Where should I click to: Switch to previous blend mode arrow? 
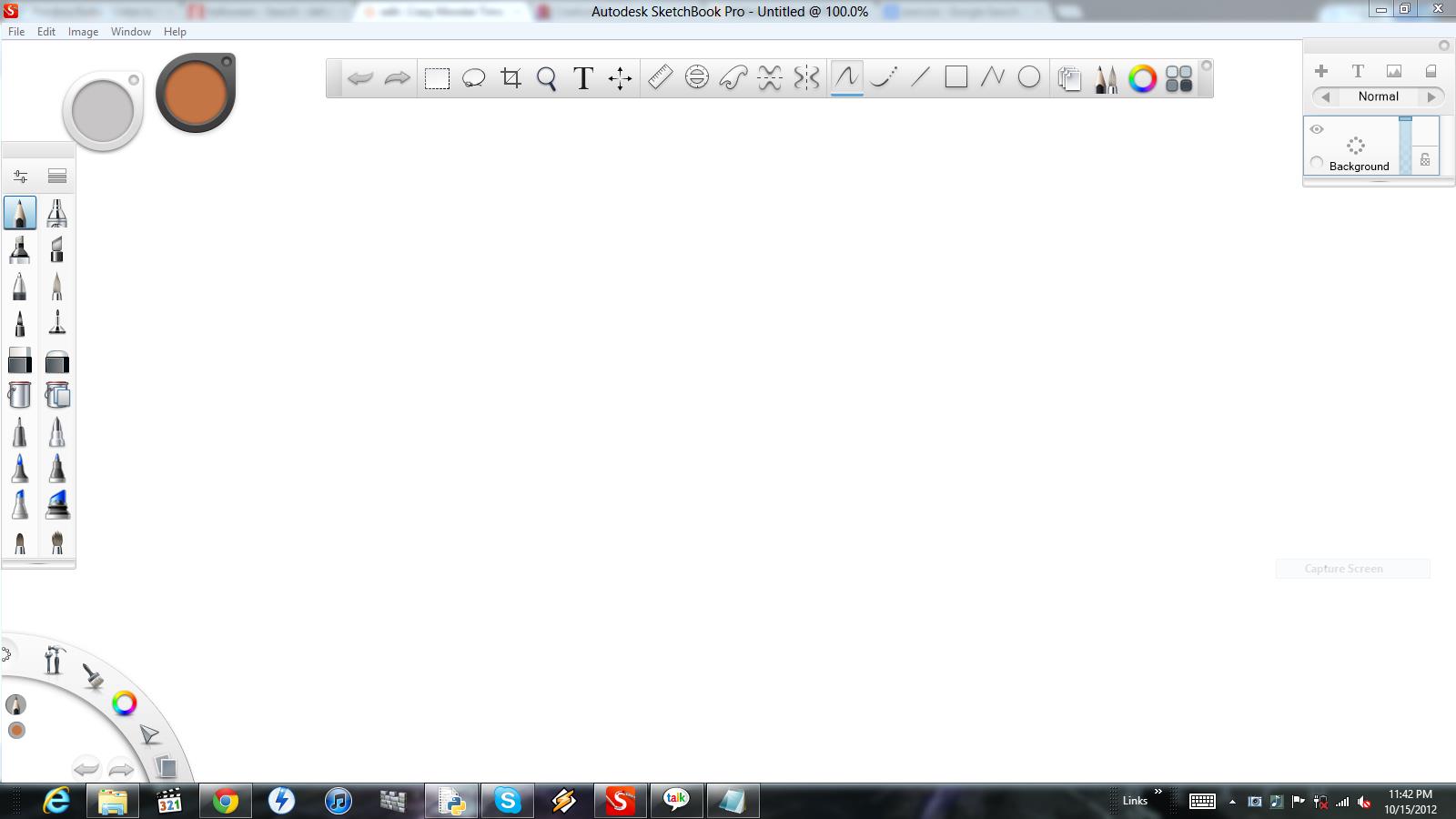(x=1325, y=96)
